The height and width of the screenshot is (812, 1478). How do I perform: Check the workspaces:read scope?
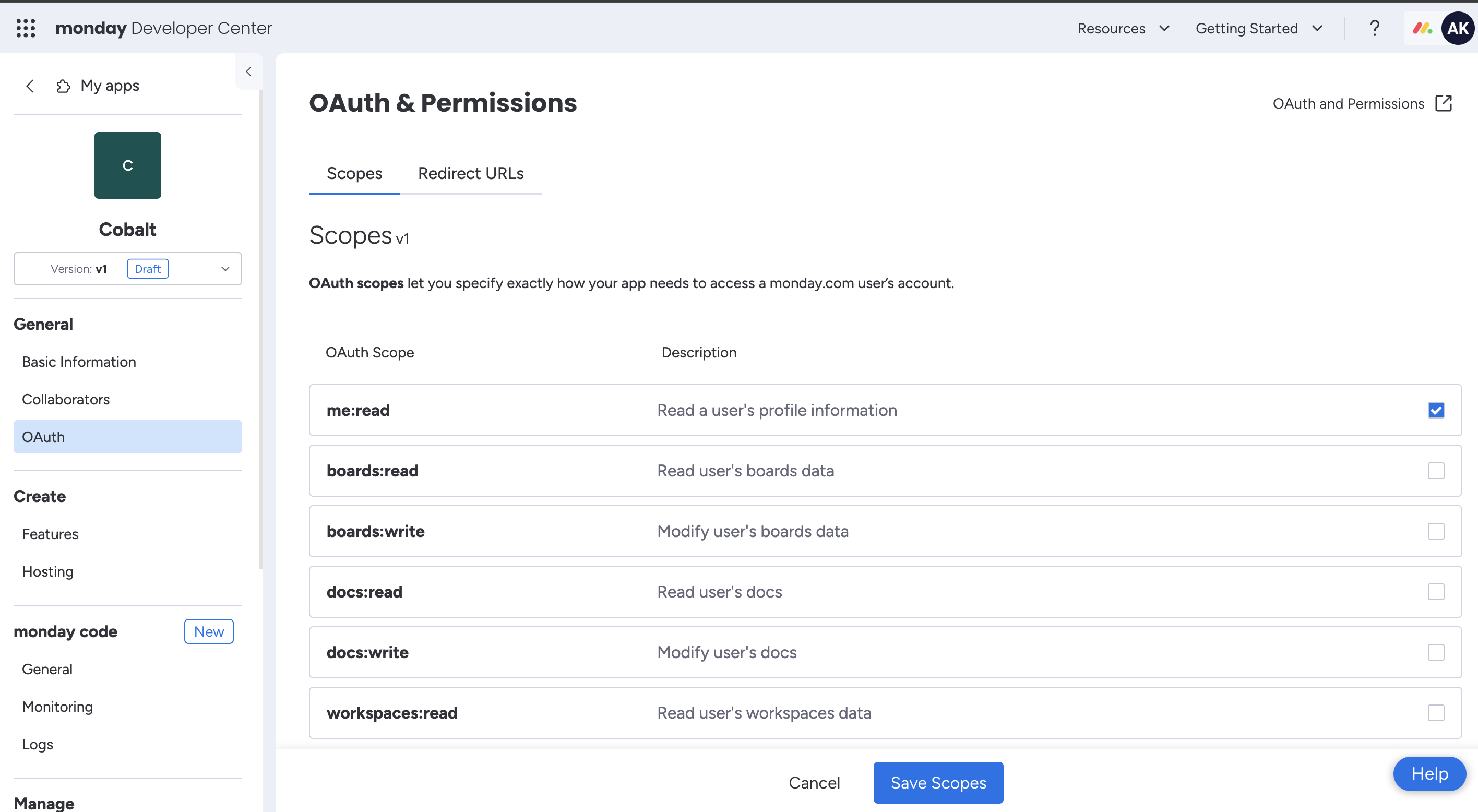click(x=1436, y=713)
